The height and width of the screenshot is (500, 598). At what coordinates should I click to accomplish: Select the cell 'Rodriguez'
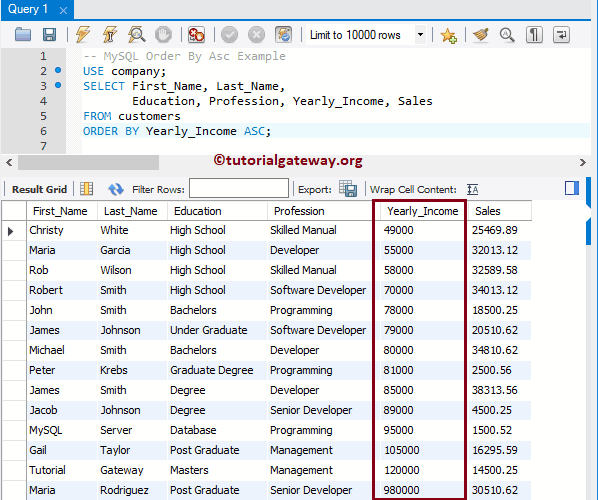tap(132, 490)
